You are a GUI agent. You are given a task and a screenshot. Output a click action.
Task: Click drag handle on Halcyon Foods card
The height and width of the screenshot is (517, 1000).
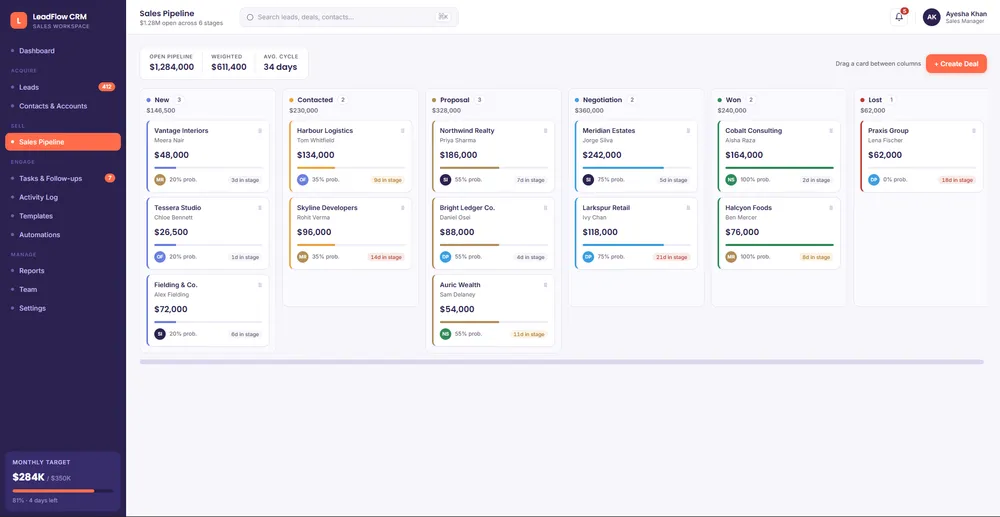(831, 208)
